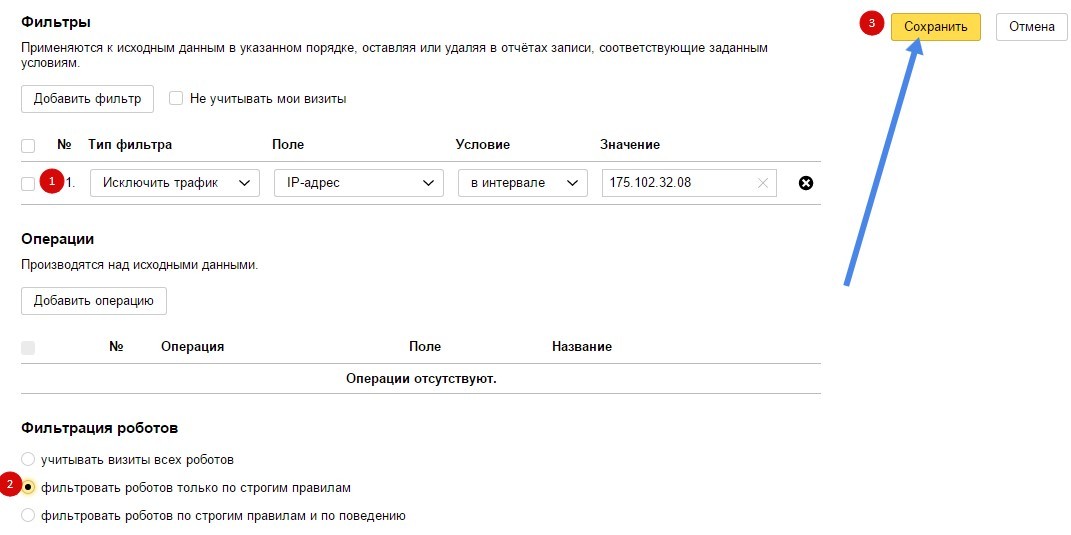Tick the checkbox for filter row 1
This screenshot has width=1071, height=535.
coord(28,183)
